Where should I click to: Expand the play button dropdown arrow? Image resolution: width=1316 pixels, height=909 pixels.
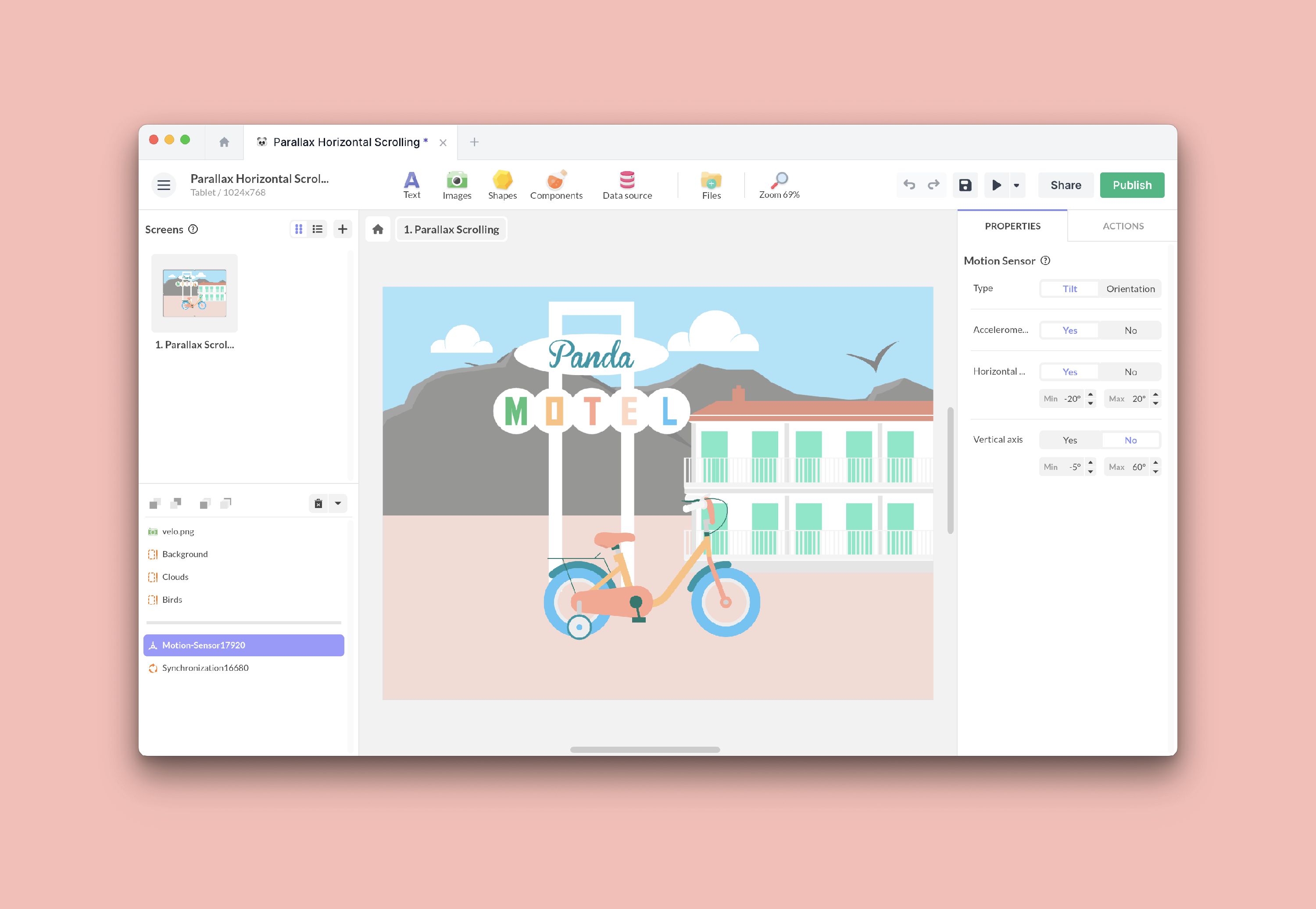coord(1016,185)
